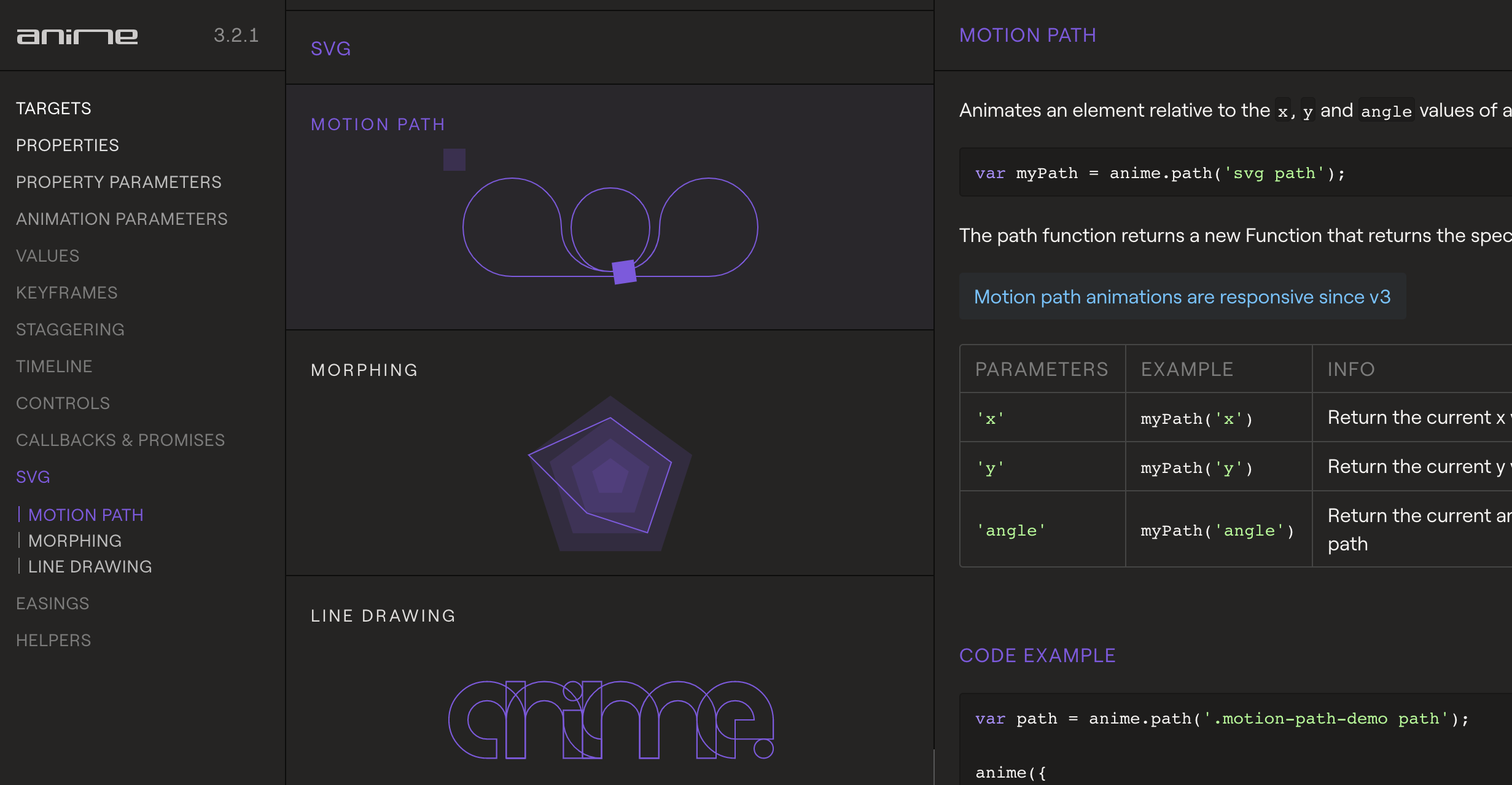Open the PROPERTIES section
Image resolution: width=1512 pixels, height=785 pixels.
point(68,146)
